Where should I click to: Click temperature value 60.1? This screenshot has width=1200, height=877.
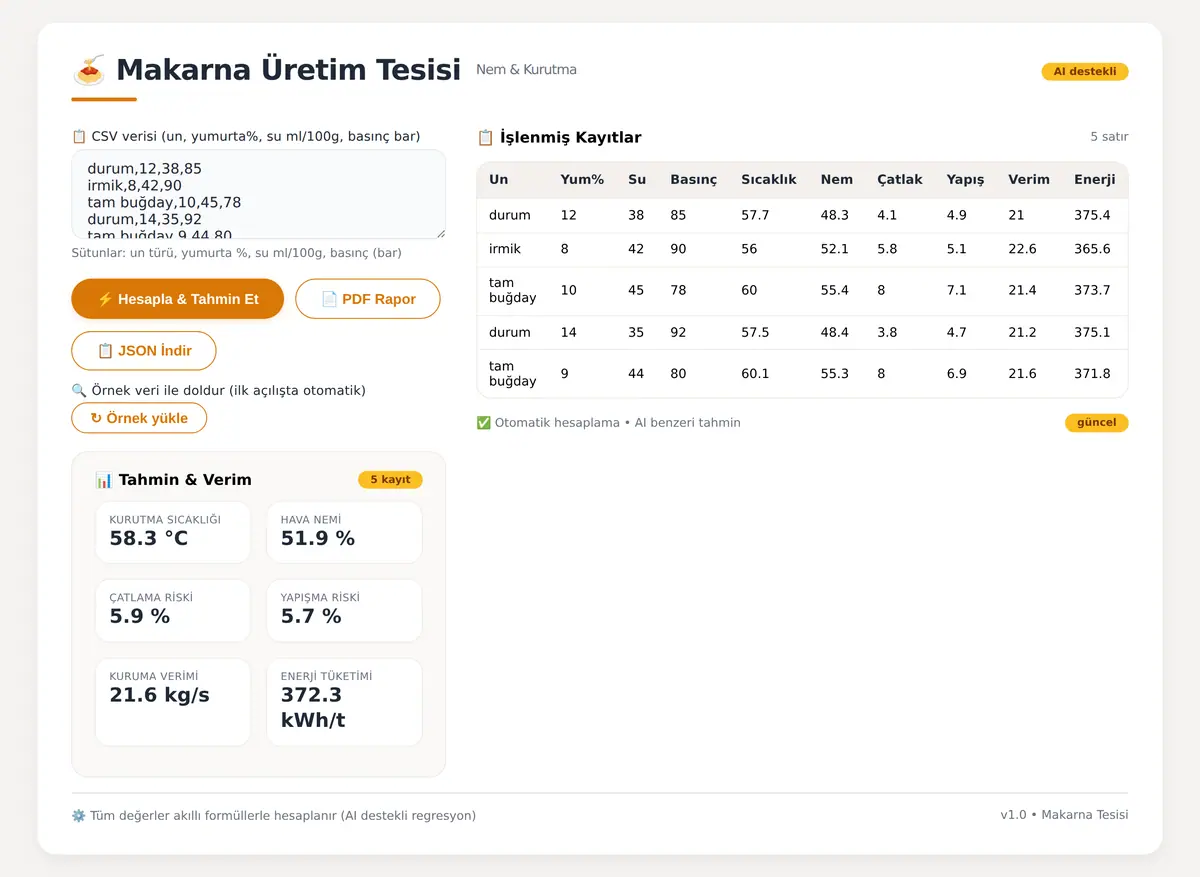(x=755, y=373)
